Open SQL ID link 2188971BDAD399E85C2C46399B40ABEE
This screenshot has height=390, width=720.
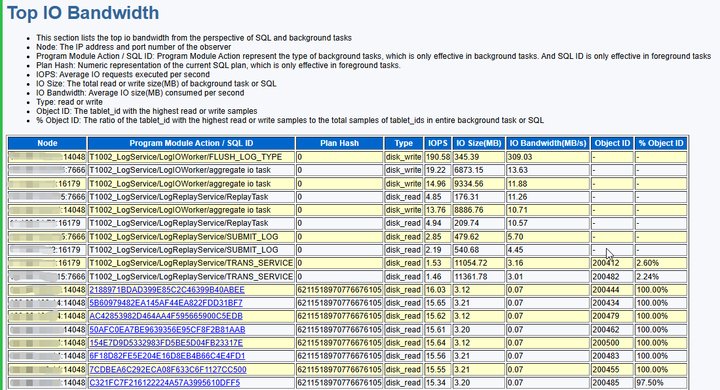point(167,290)
